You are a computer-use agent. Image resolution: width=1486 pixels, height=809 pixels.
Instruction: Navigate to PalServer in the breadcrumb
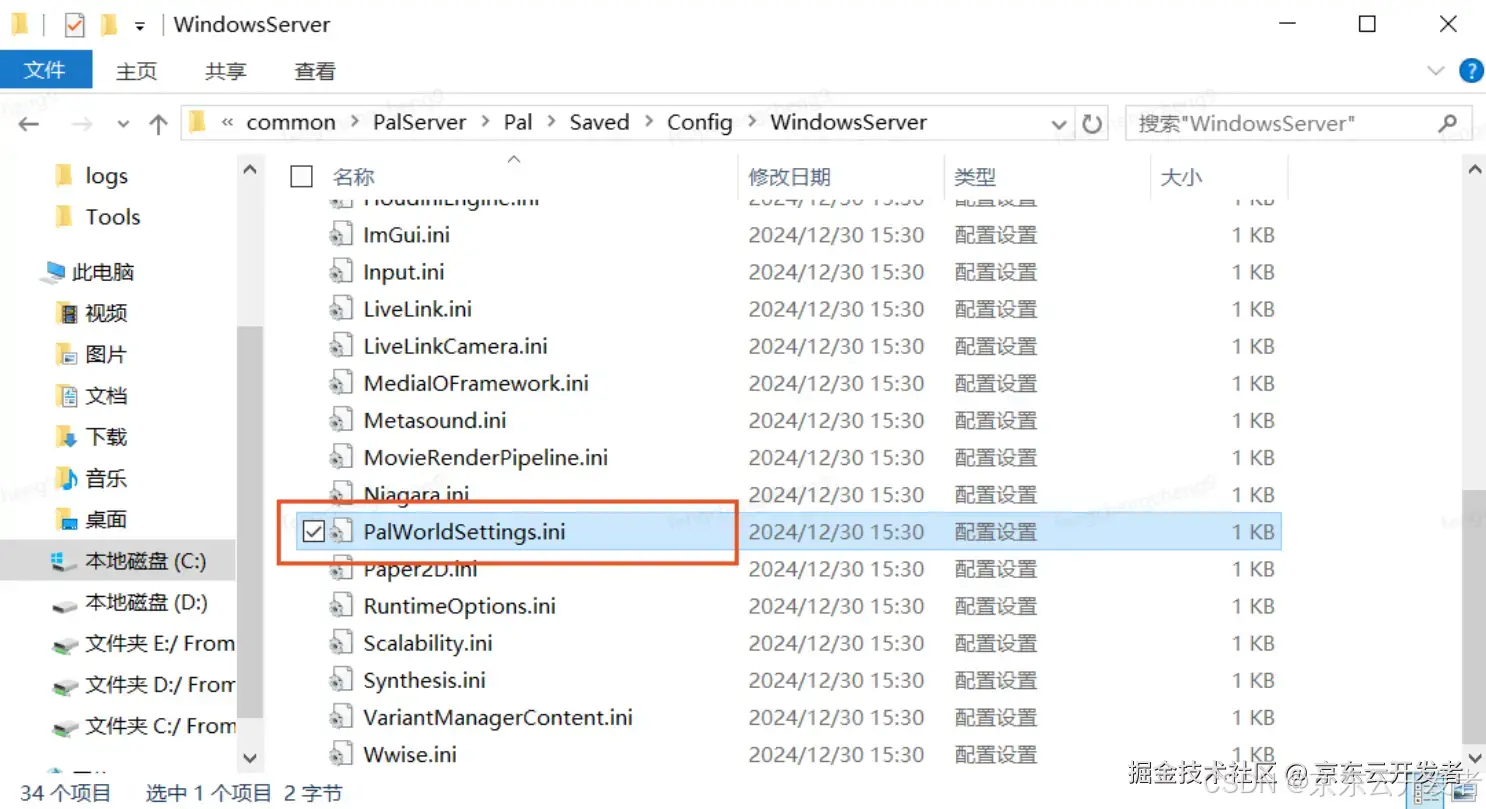tap(420, 123)
